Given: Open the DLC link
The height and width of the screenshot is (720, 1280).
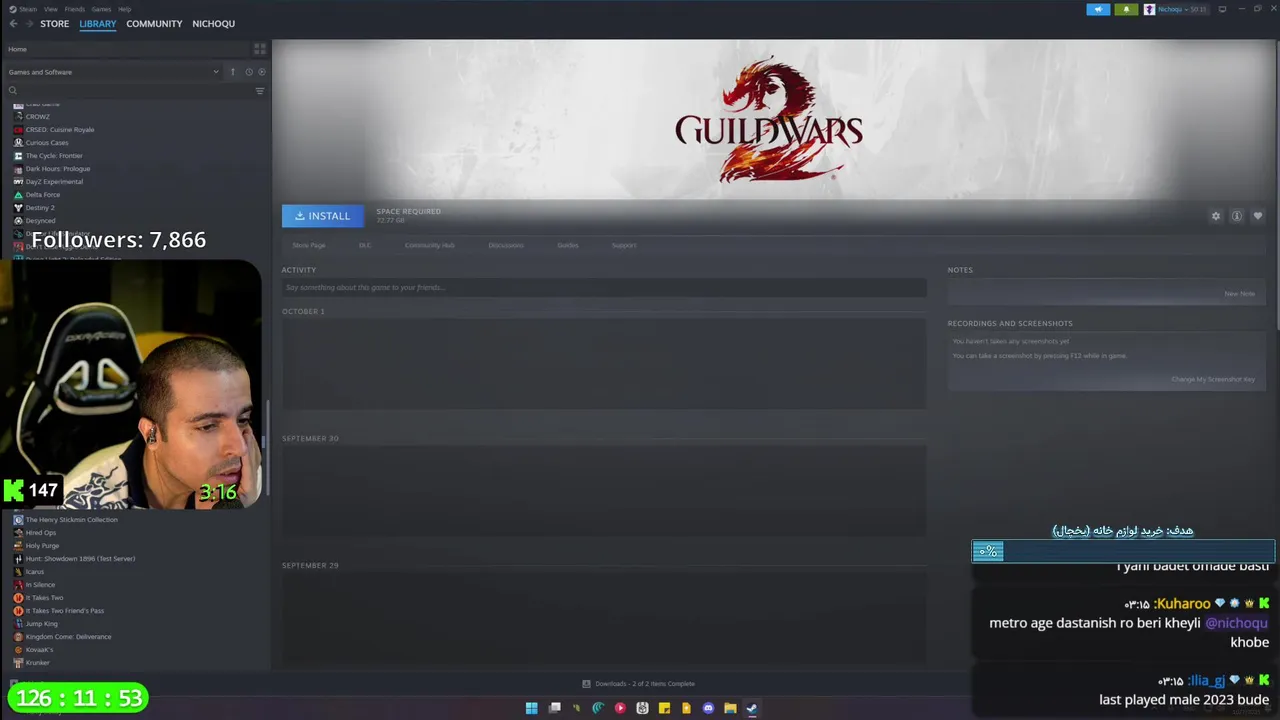Looking at the screenshot, I should tap(365, 245).
